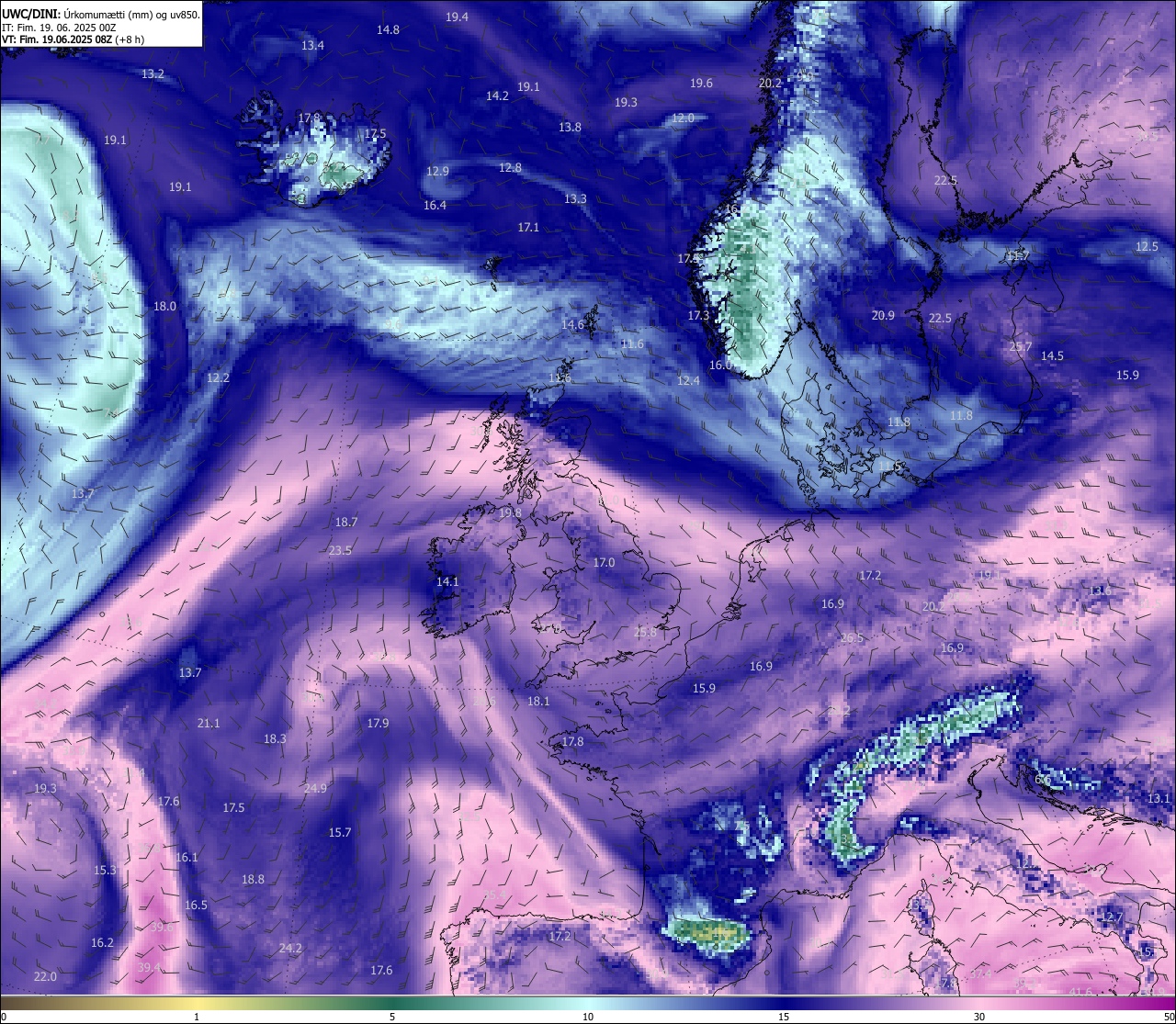
Task: Click the 17.9 Atlantic value
Action: click(378, 724)
